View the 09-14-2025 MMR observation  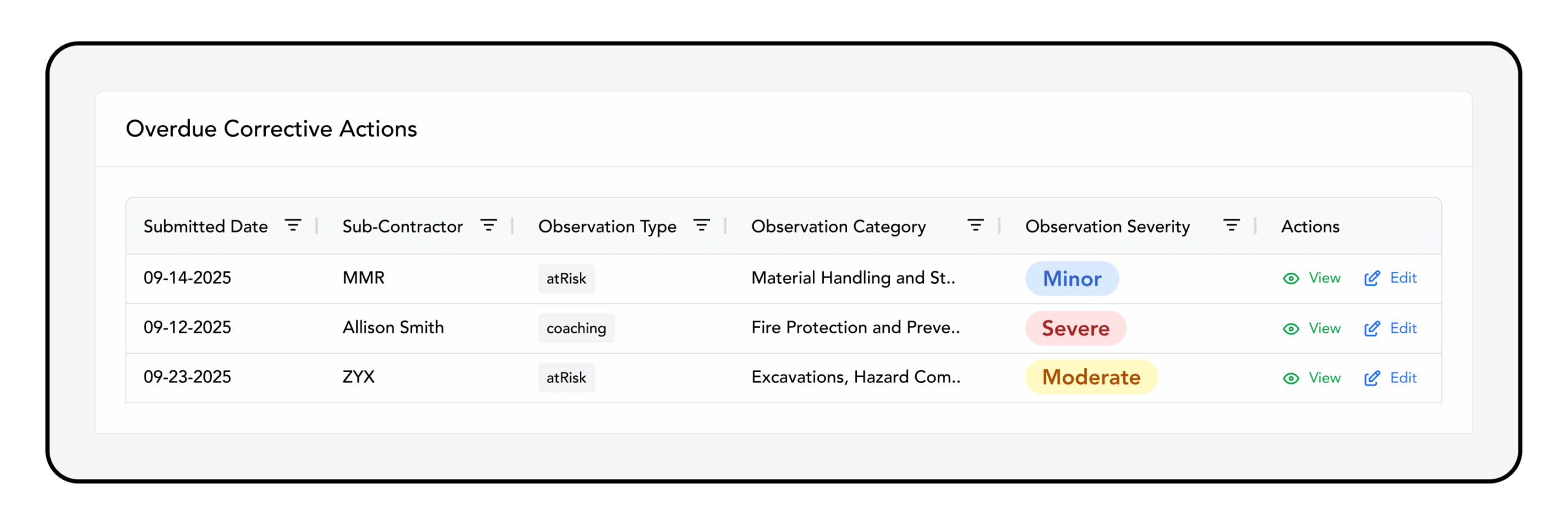click(1324, 278)
